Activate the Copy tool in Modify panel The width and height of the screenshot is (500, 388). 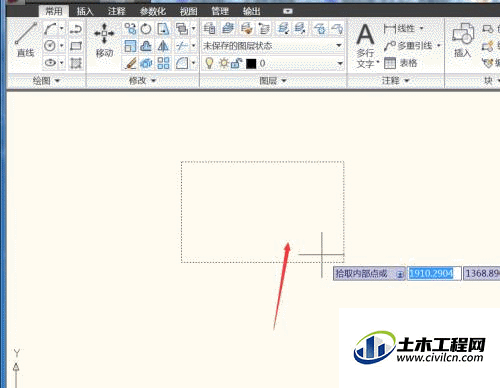pos(130,29)
